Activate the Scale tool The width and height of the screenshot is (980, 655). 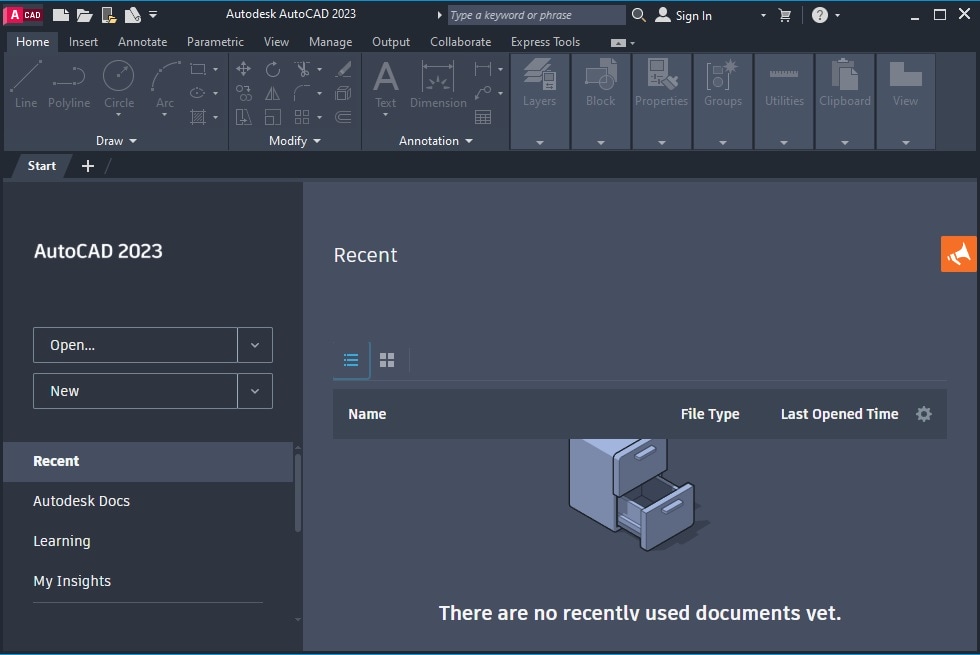coord(272,117)
